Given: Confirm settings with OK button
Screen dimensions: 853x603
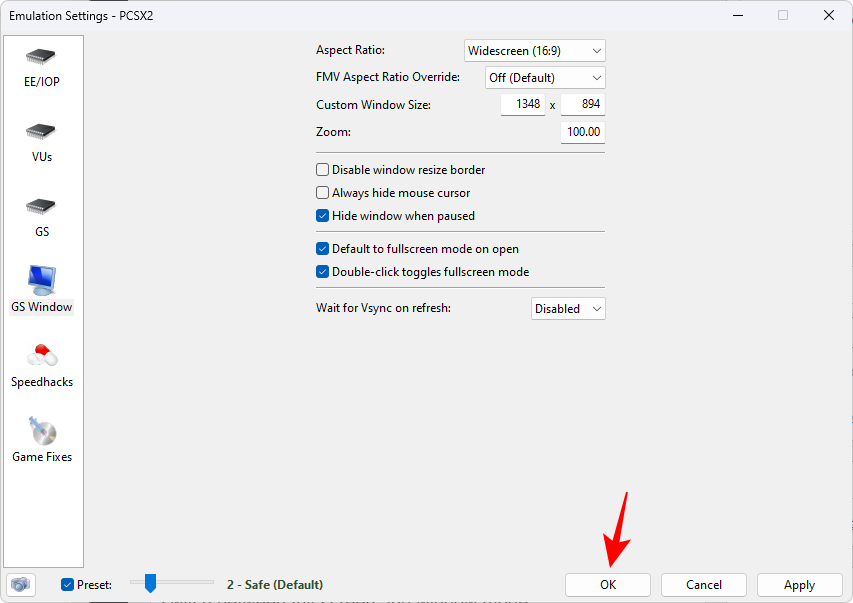Looking at the screenshot, I should click(x=608, y=584).
